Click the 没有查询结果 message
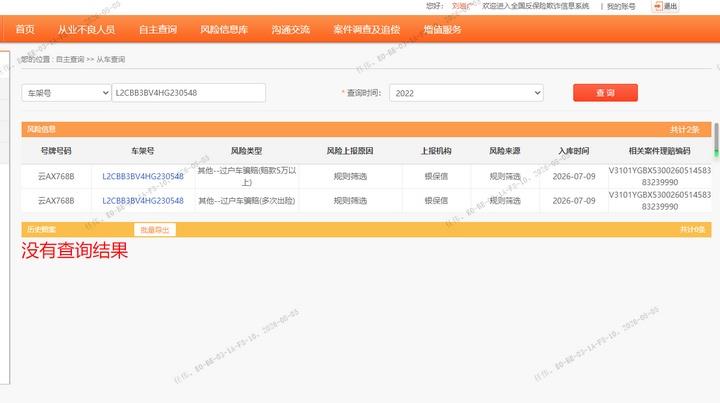720x403 pixels. tap(74, 251)
